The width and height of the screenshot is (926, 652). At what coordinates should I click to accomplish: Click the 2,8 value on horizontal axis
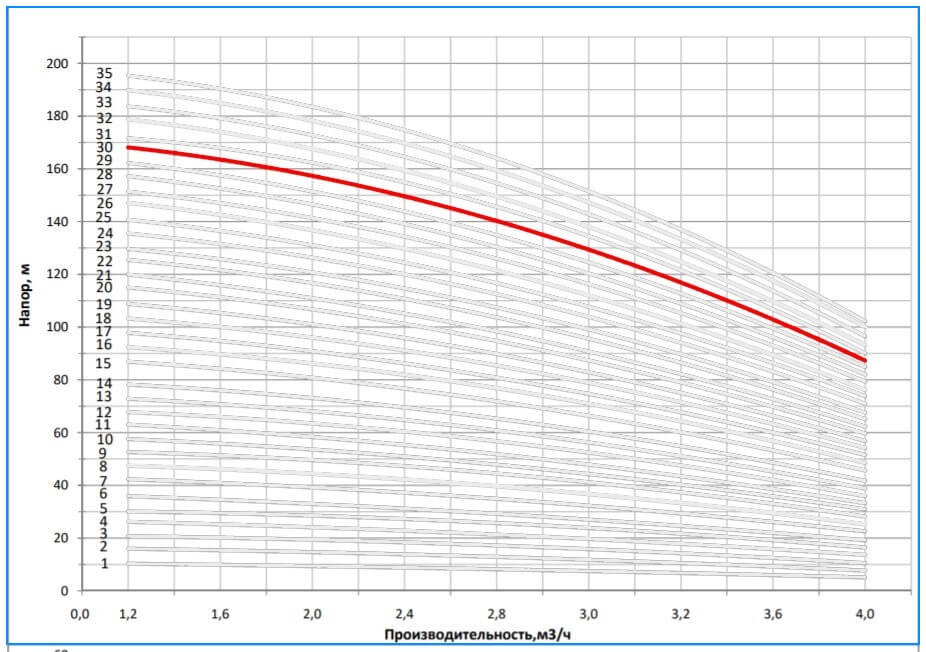point(497,612)
